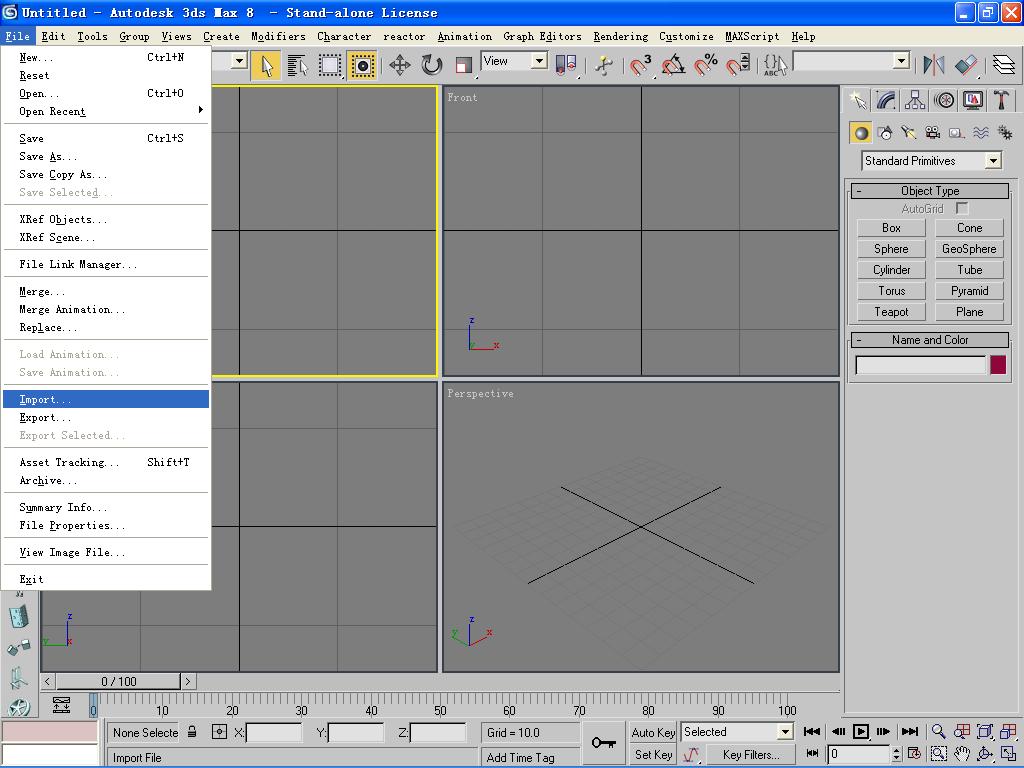Collapse the Name and Color rollout
Screen dimensions: 1024x768
click(930, 340)
